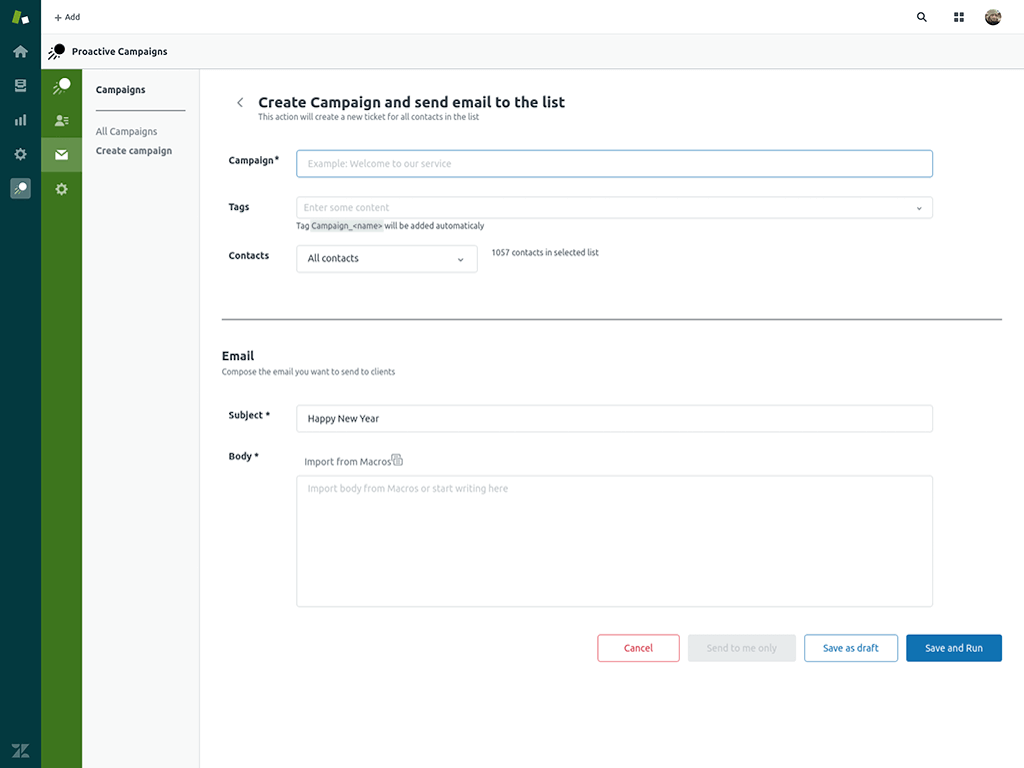This screenshot has height=768, width=1024.
Task: Open the contacts list icon in the green sidebar
Action: 61,120
